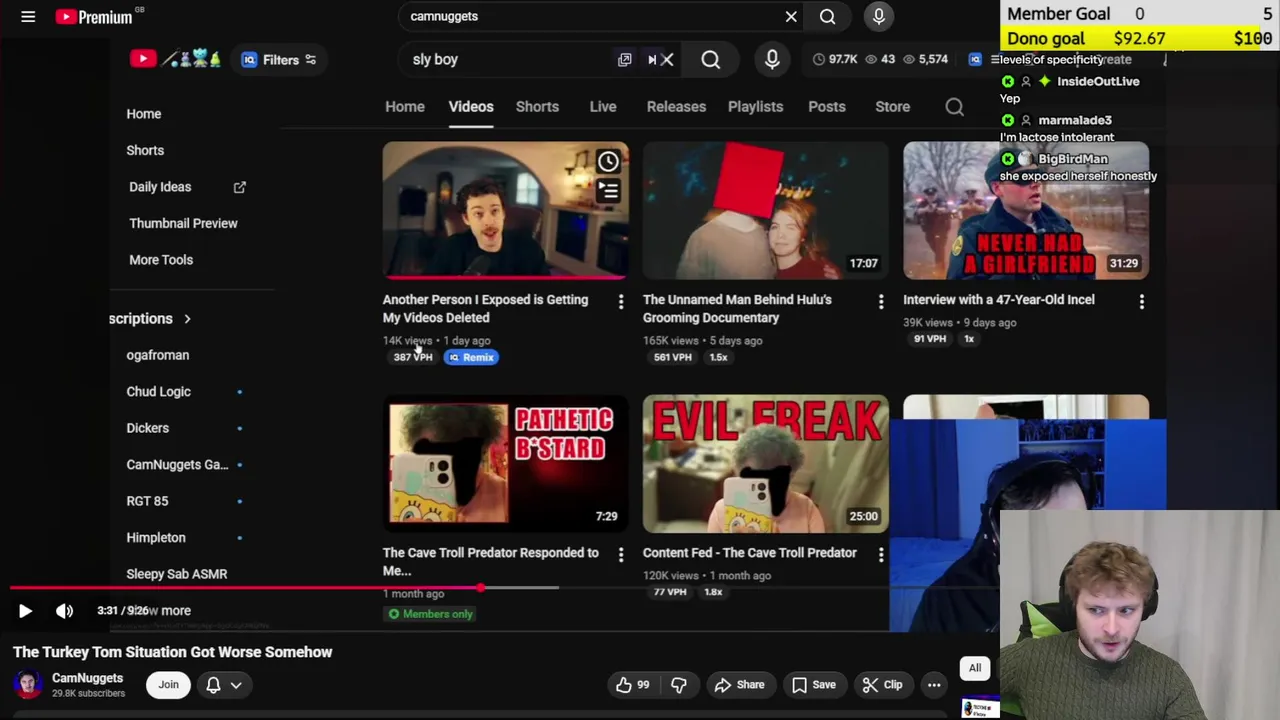This screenshot has height=720, width=1280.
Task: Switch to the Home channel tab
Action: 405,106
